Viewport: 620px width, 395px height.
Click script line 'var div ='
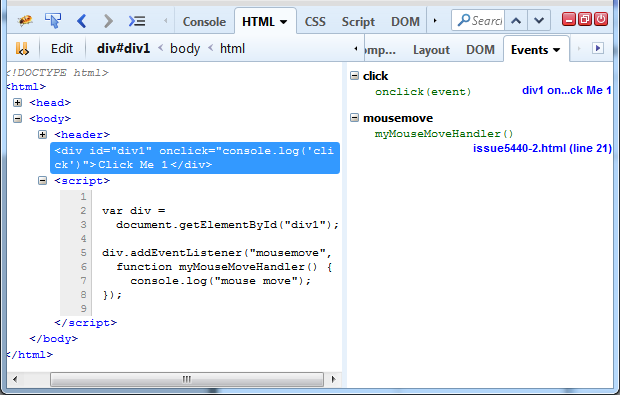pos(134,211)
